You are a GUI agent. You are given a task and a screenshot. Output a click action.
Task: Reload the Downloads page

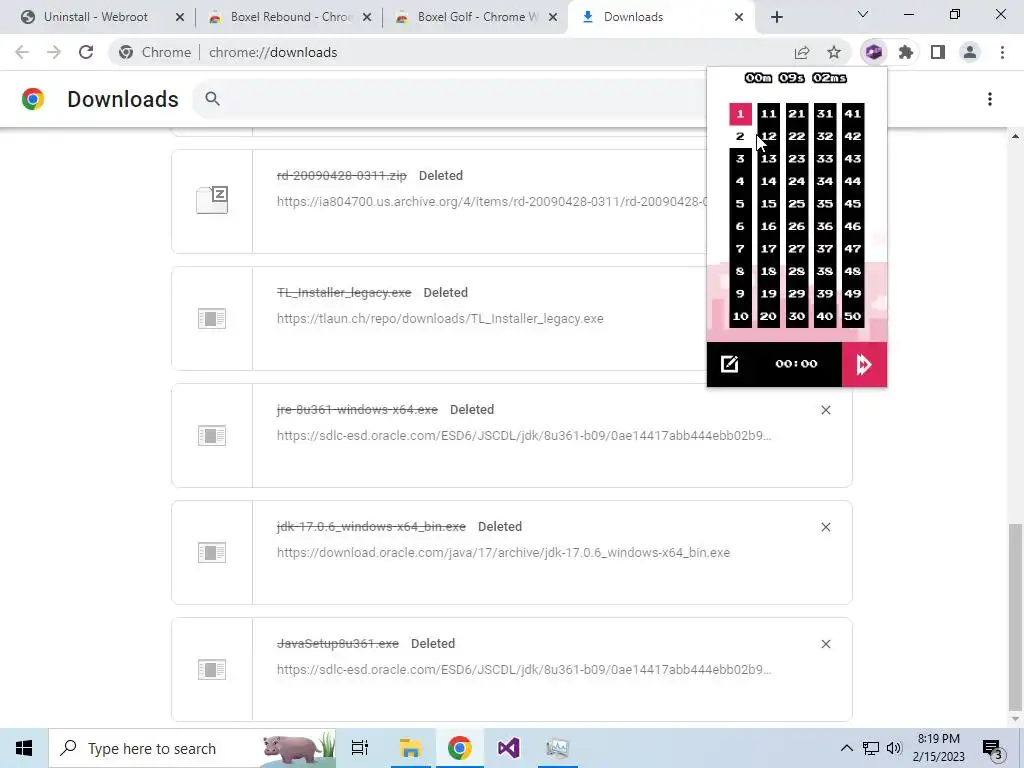click(86, 52)
